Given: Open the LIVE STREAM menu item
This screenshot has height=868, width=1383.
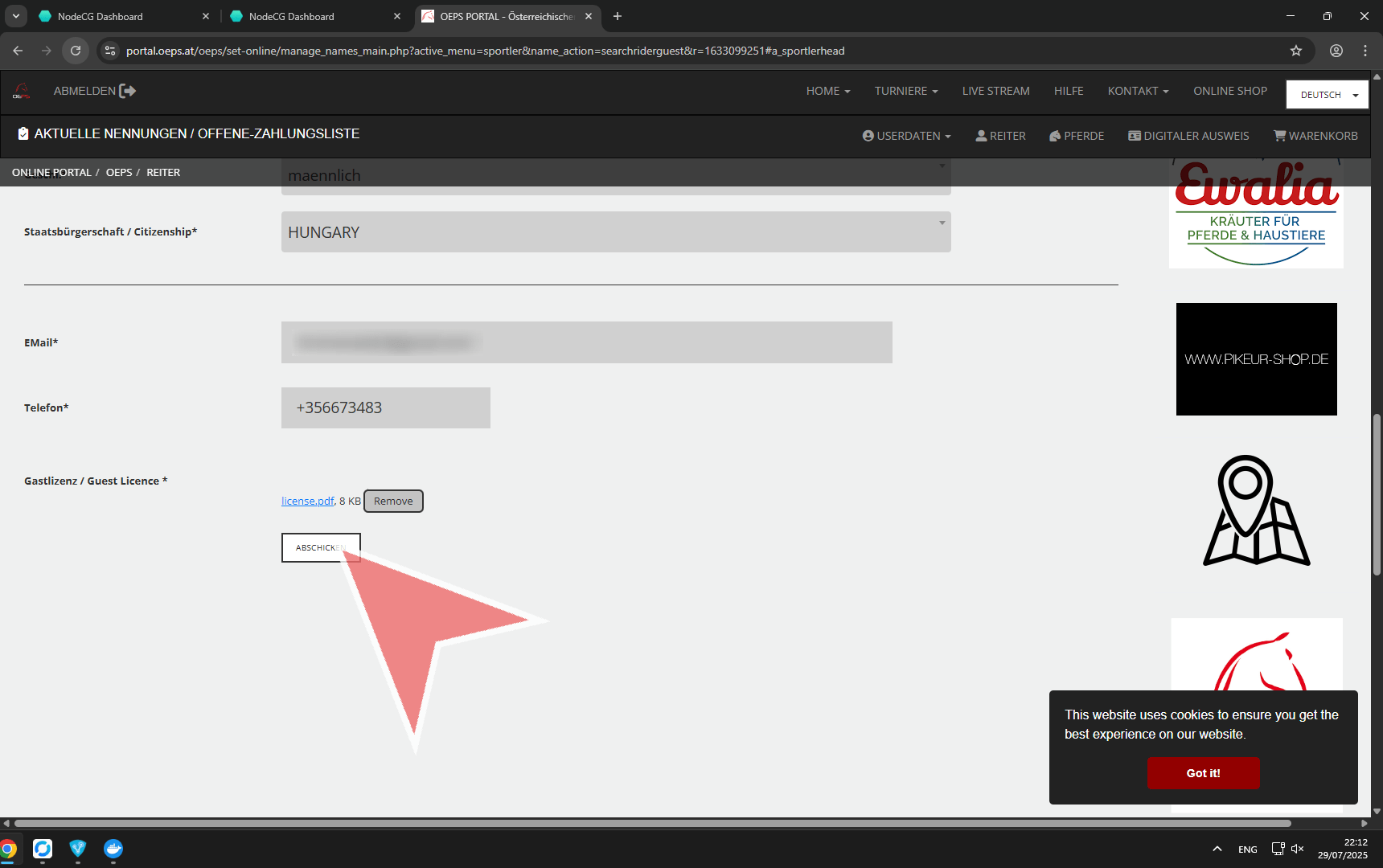Looking at the screenshot, I should [x=995, y=91].
